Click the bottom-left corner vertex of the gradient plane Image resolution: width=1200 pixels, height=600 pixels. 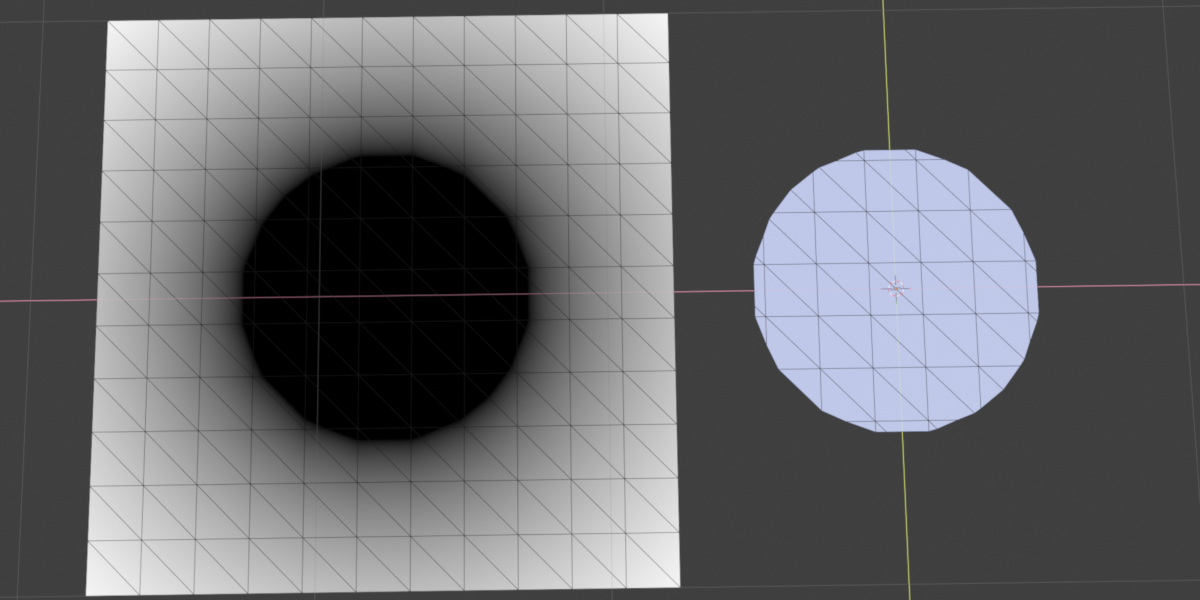coord(86,595)
